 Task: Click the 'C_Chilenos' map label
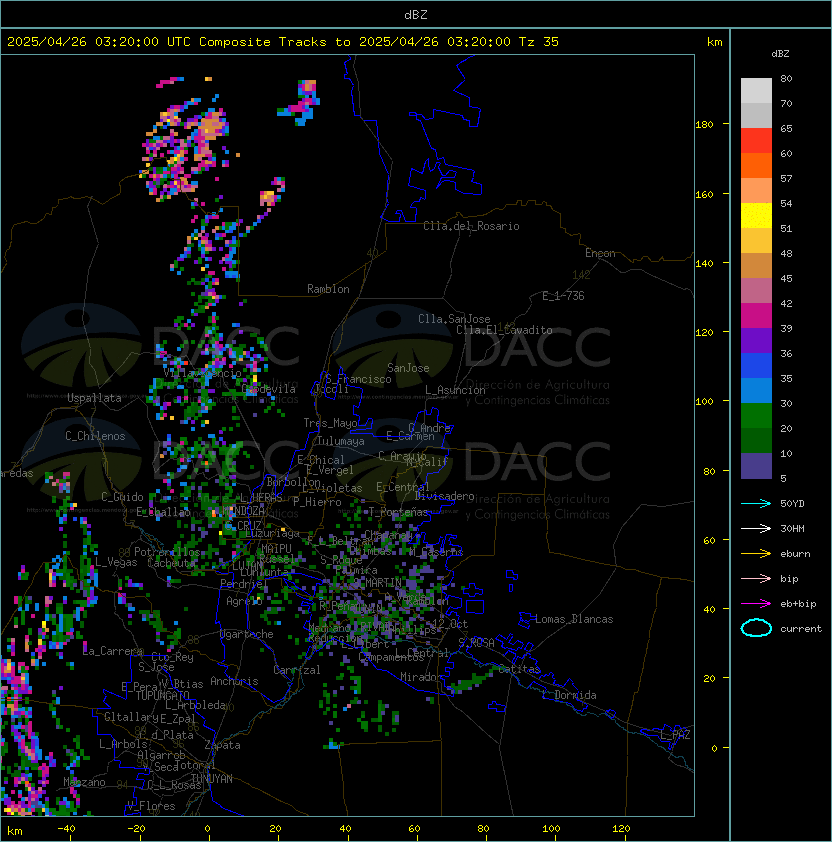tap(95, 436)
